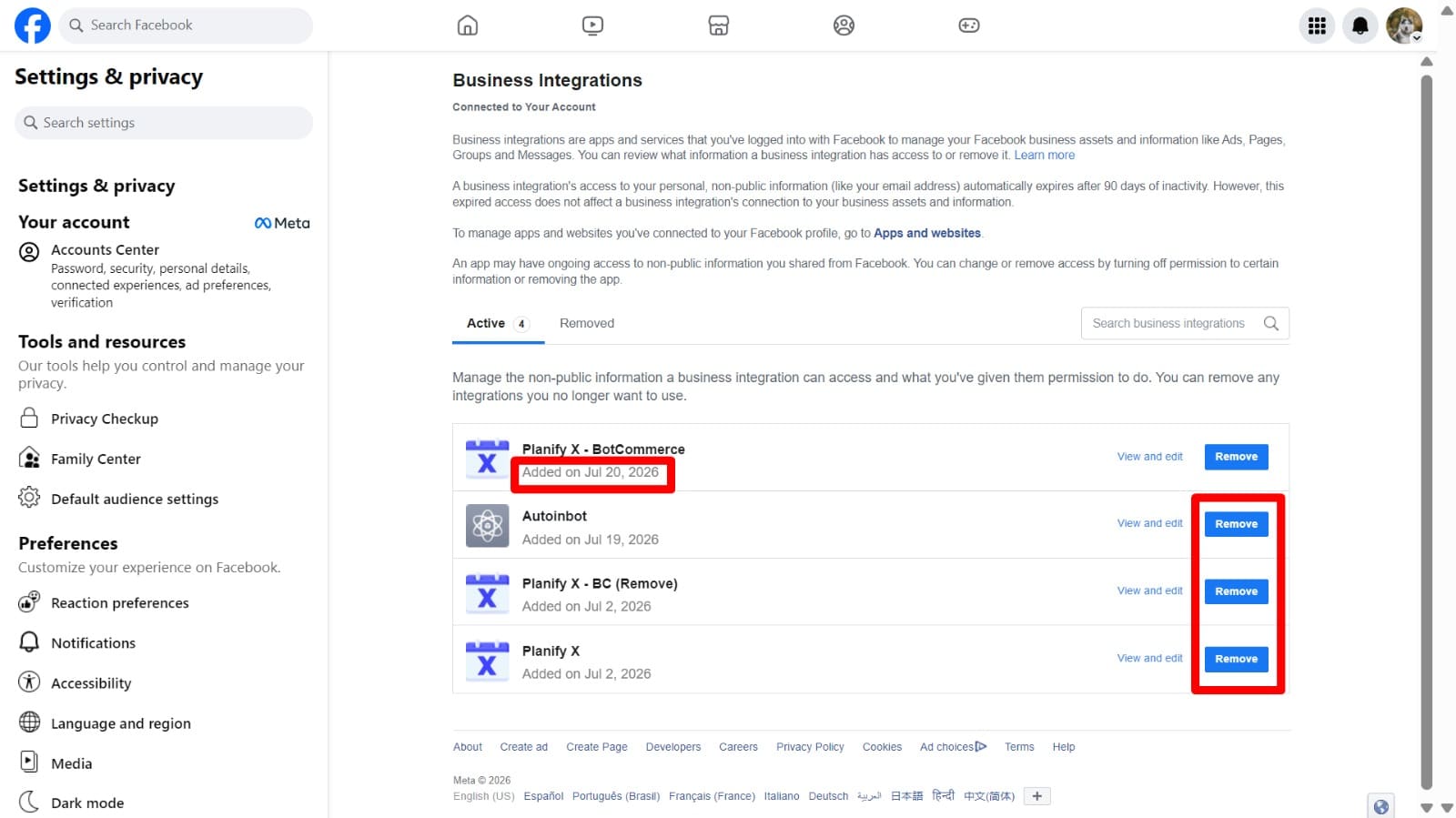Remove the Autoinbot integration
The width and height of the screenshot is (1456, 818).
pos(1236,524)
